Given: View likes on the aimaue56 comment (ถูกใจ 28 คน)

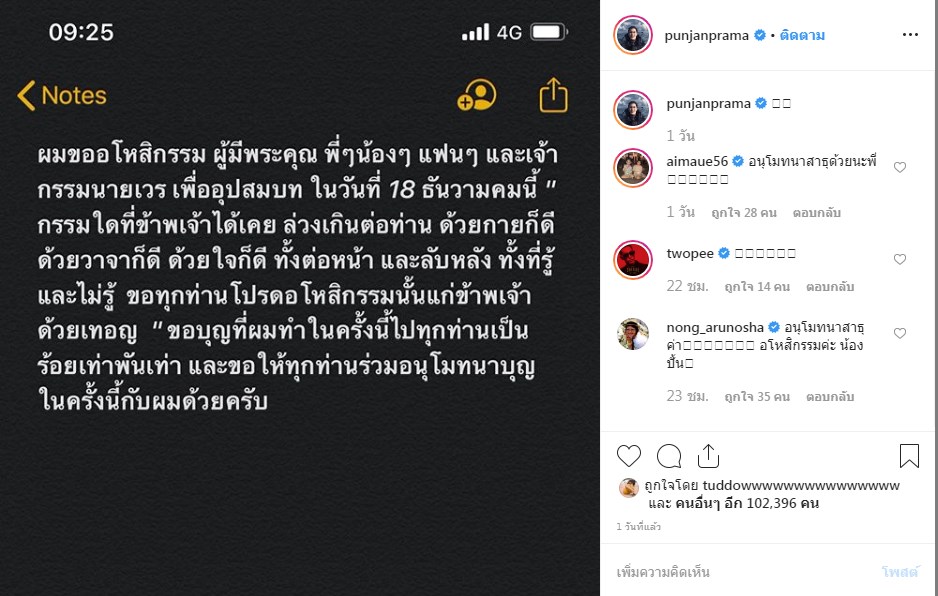Looking at the screenshot, I should point(744,212).
